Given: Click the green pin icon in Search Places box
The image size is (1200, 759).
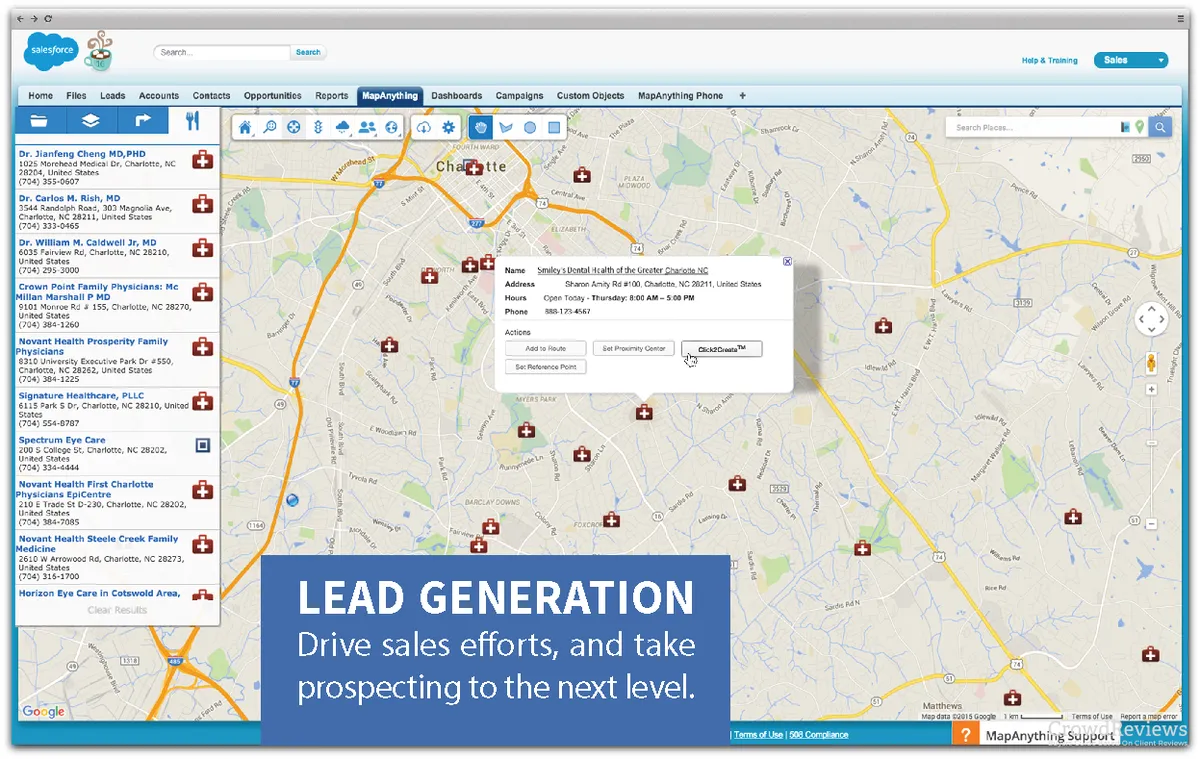Looking at the screenshot, I should 1139,128.
